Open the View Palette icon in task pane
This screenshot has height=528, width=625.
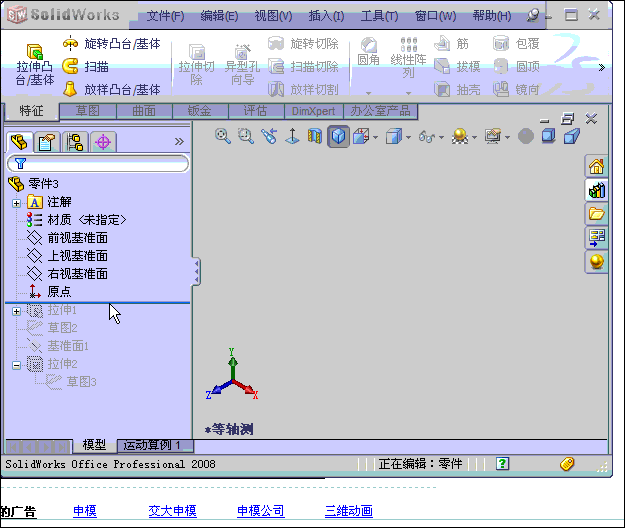point(596,238)
